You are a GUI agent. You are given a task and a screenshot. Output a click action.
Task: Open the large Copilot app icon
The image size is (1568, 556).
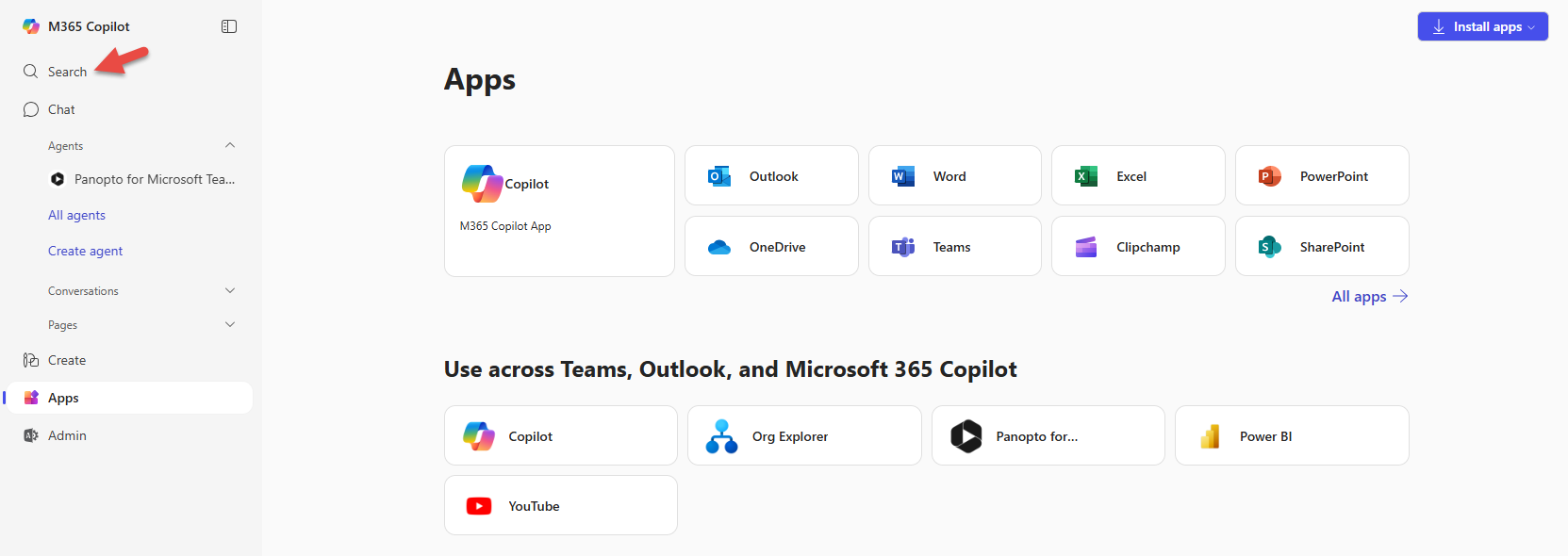[482, 184]
